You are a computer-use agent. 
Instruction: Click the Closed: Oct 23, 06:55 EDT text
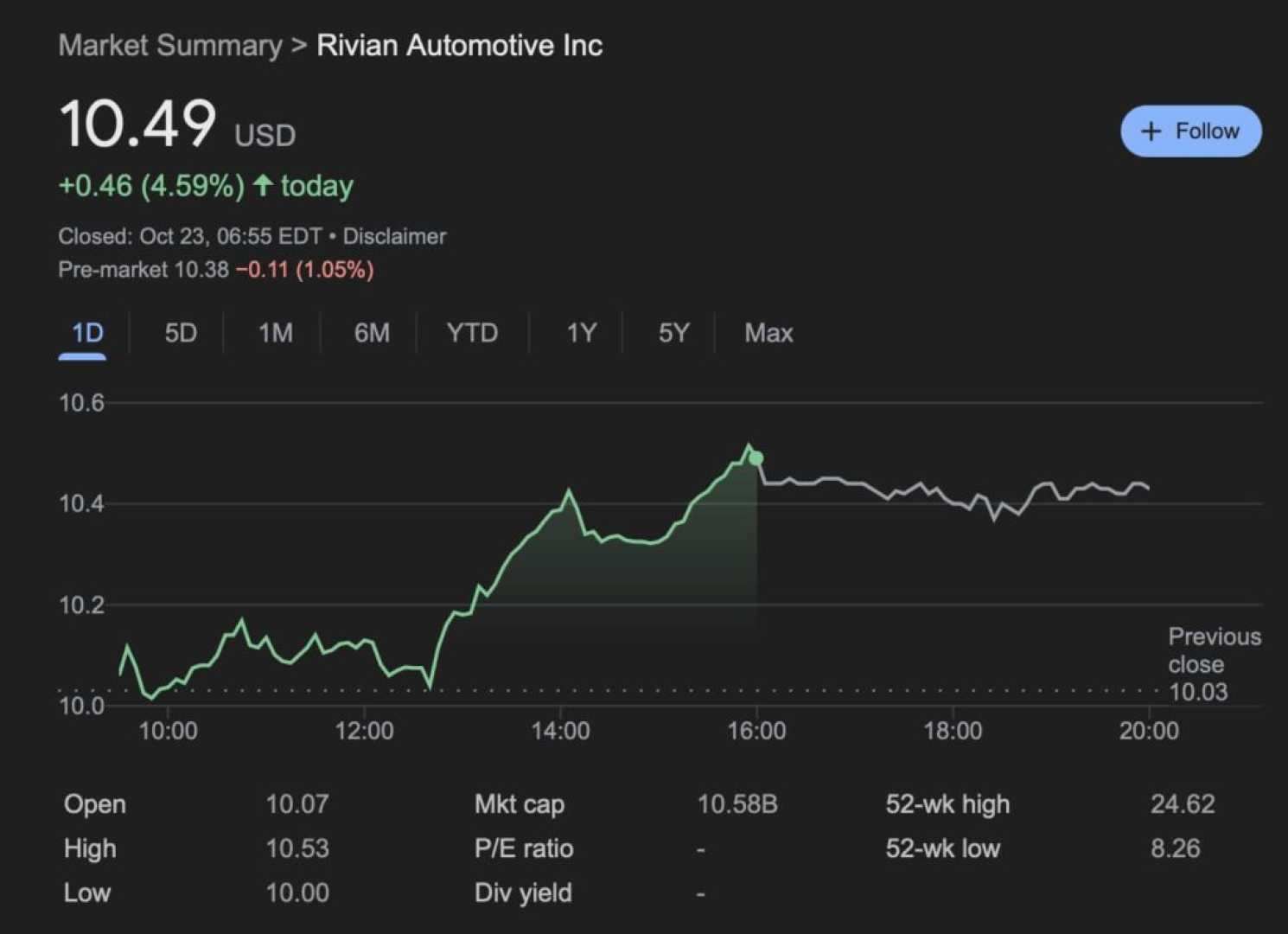[x=190, y=236]
